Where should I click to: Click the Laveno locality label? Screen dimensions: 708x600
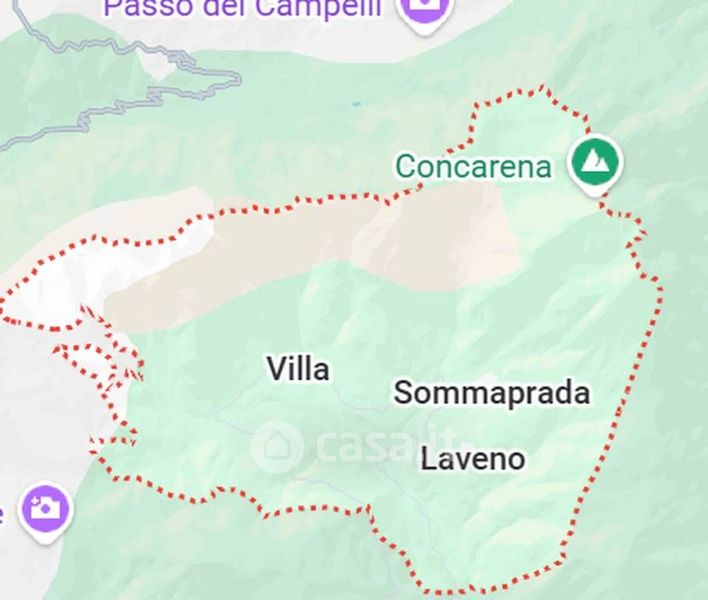pyautogui.click(x=473, y=459)
